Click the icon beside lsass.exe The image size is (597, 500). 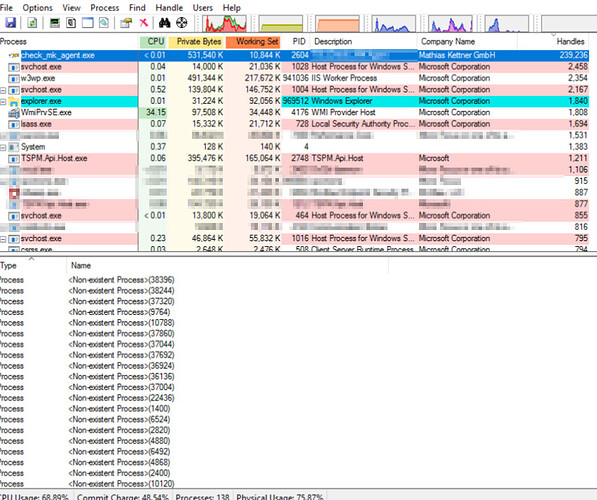[x=14, y=124]
